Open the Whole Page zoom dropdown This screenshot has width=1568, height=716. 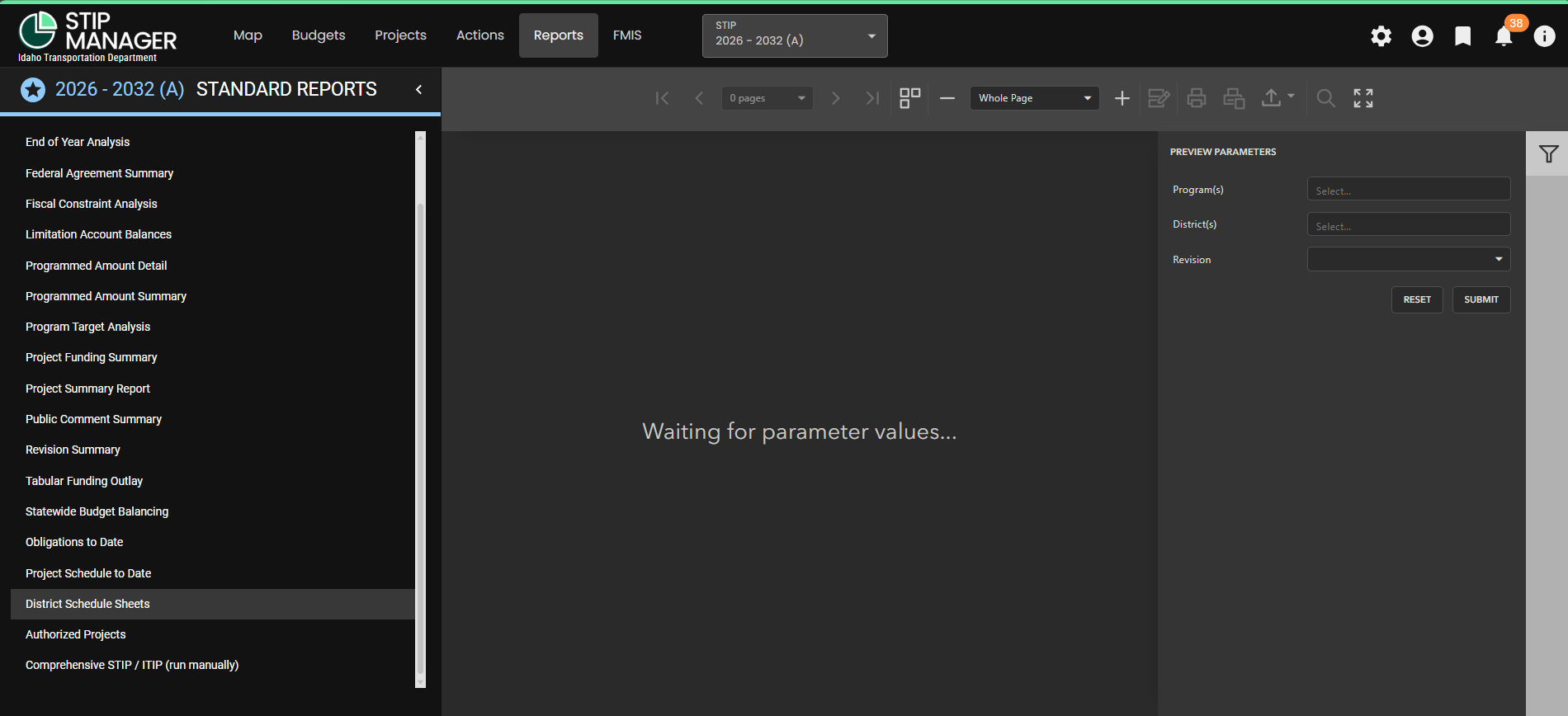tap(1035, 98)
